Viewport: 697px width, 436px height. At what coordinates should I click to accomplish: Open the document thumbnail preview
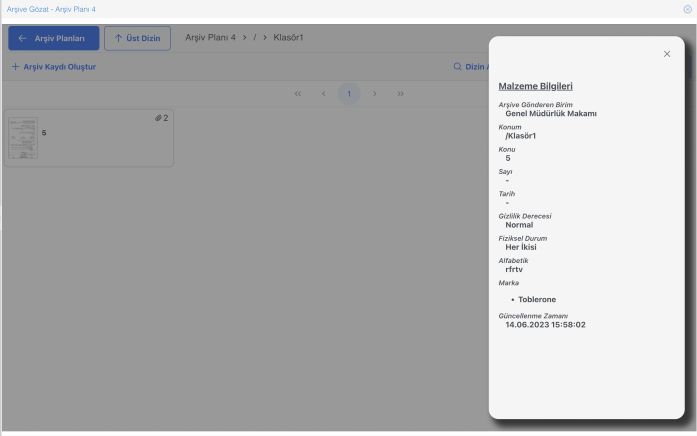pos(22,137)
